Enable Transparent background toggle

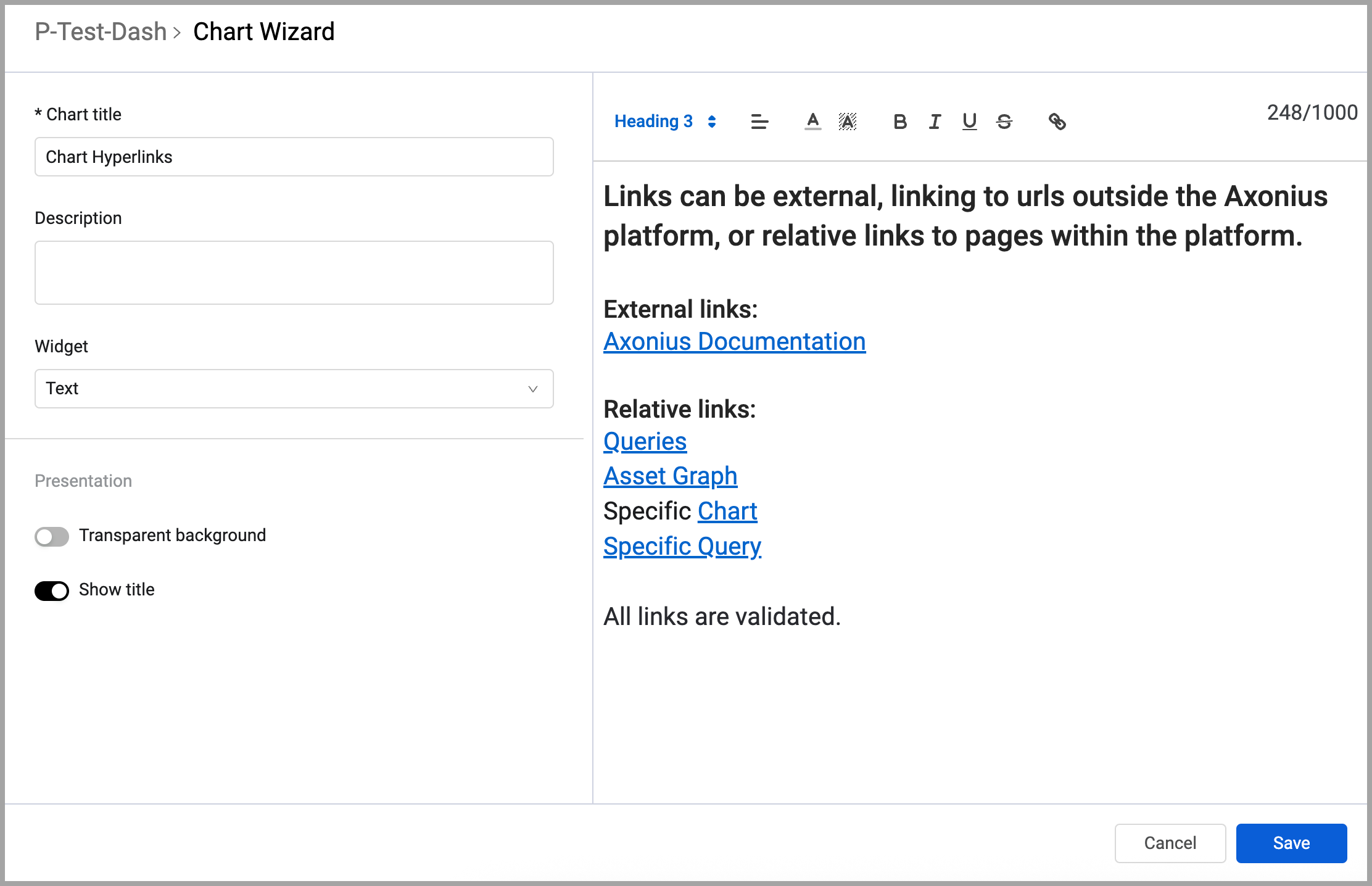pyautogui.click(x=52, y=536)
